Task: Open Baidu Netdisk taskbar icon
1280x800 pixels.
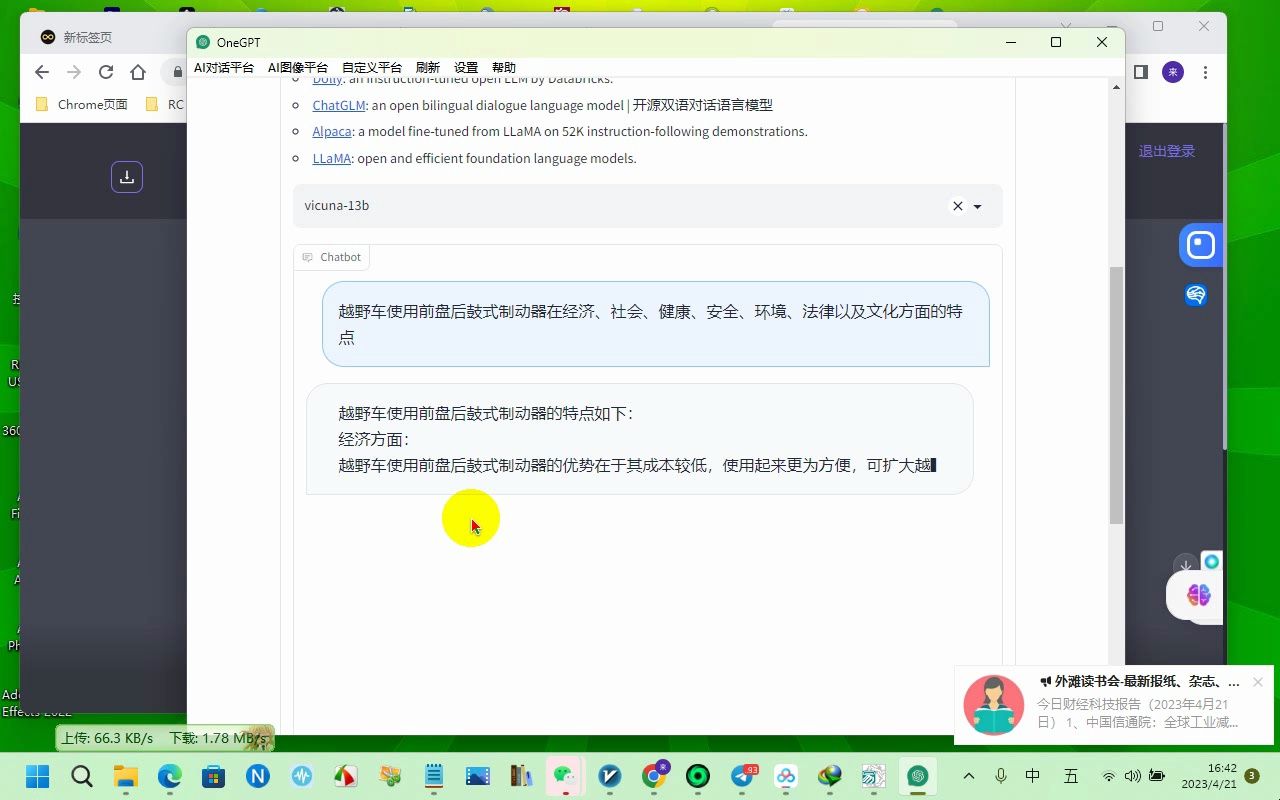Action: pos(786,776)
